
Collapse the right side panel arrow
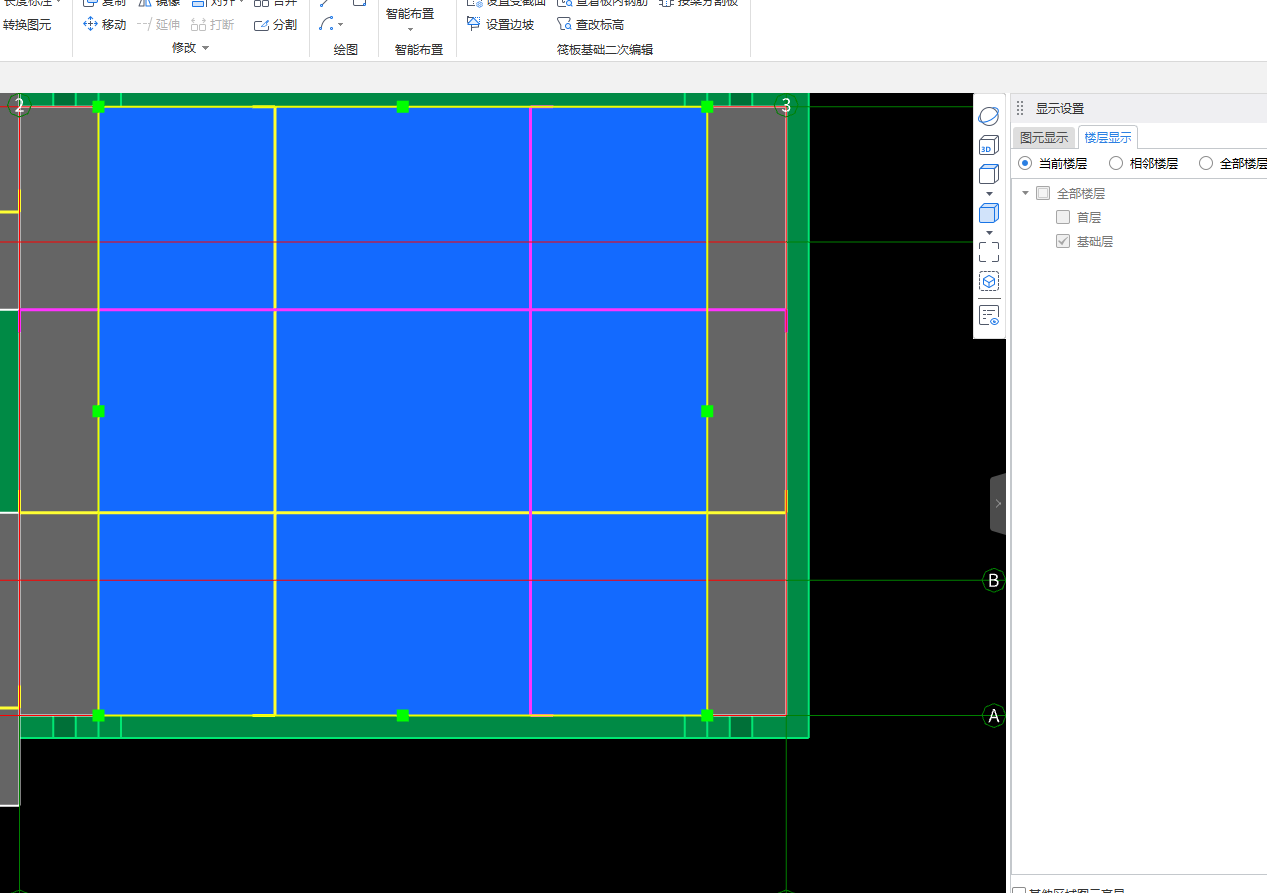pos(998,504)
